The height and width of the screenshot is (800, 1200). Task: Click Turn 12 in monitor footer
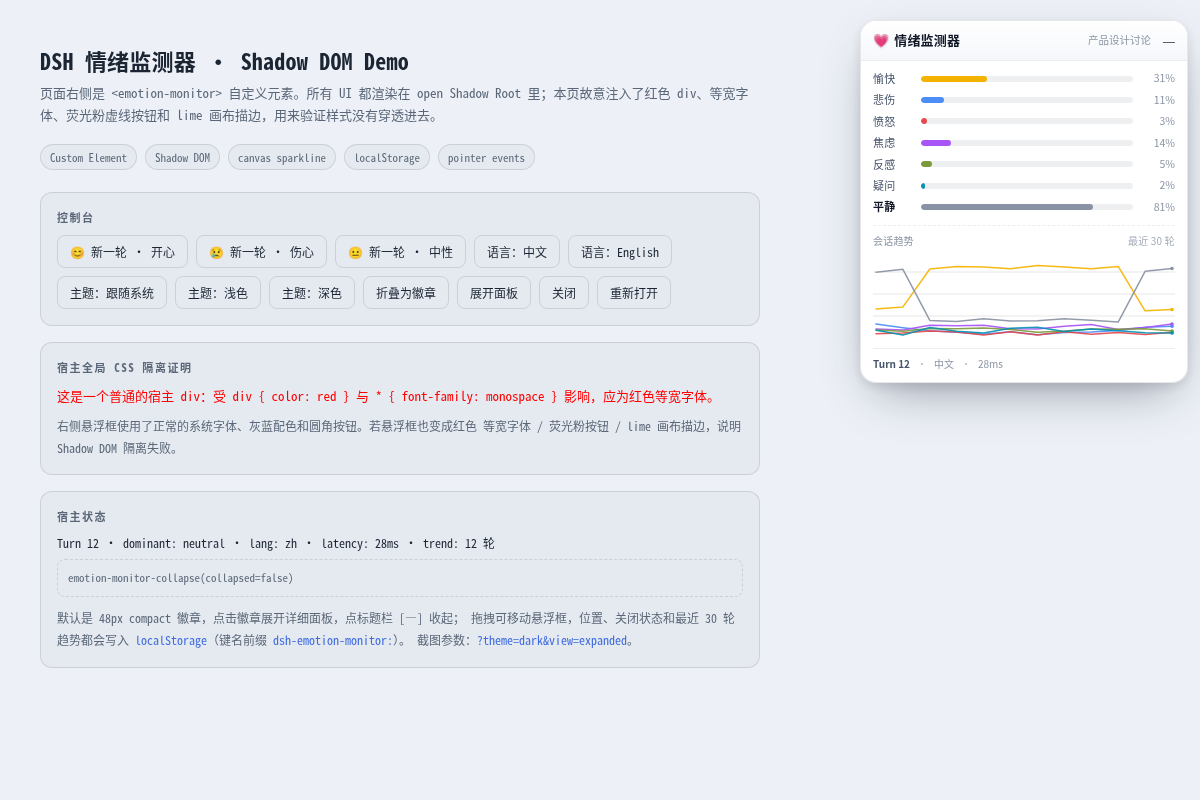pyautogui.click(x=891, y=364)
